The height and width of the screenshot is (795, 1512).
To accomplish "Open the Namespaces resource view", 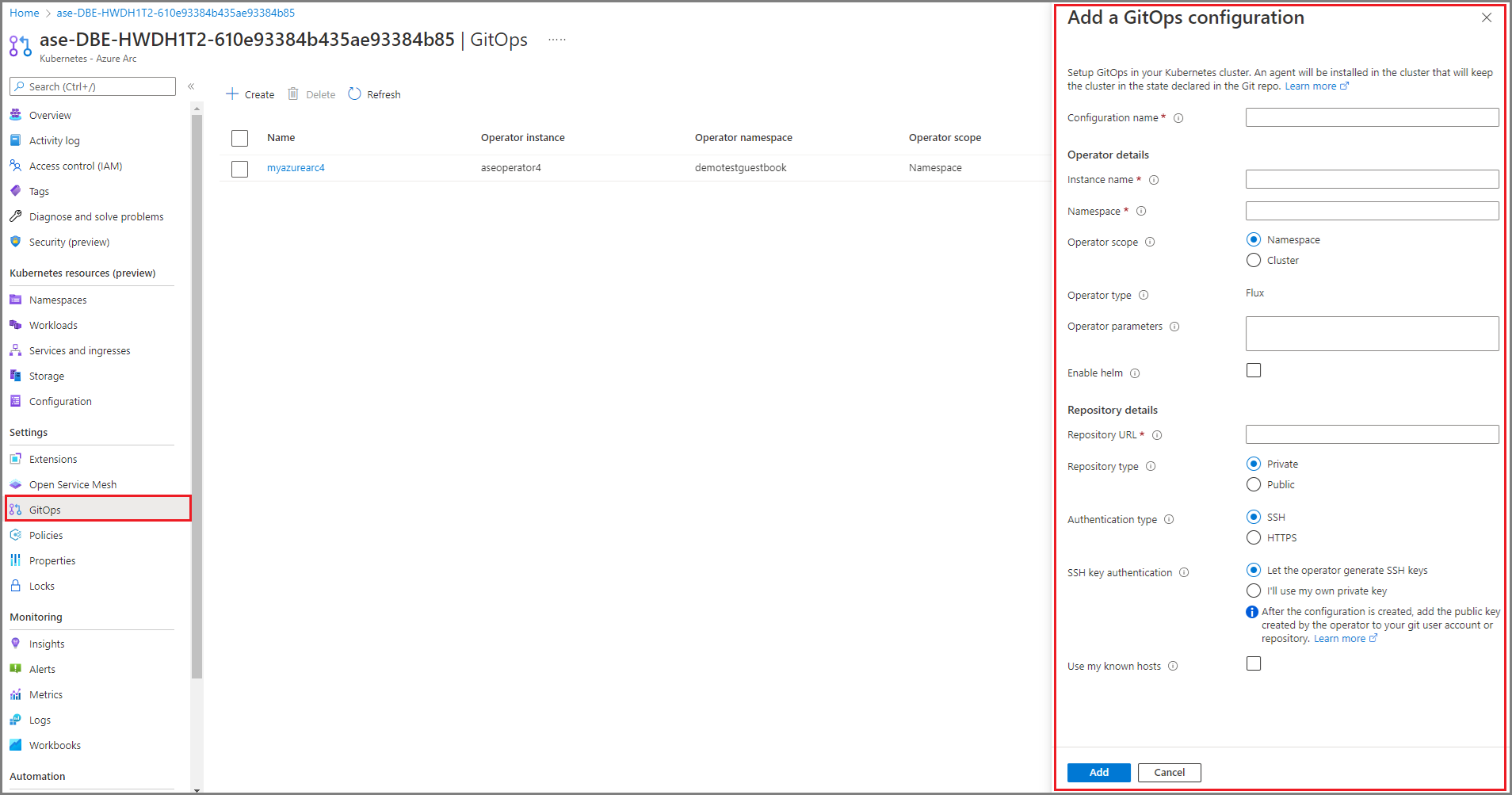I will 57,300.
